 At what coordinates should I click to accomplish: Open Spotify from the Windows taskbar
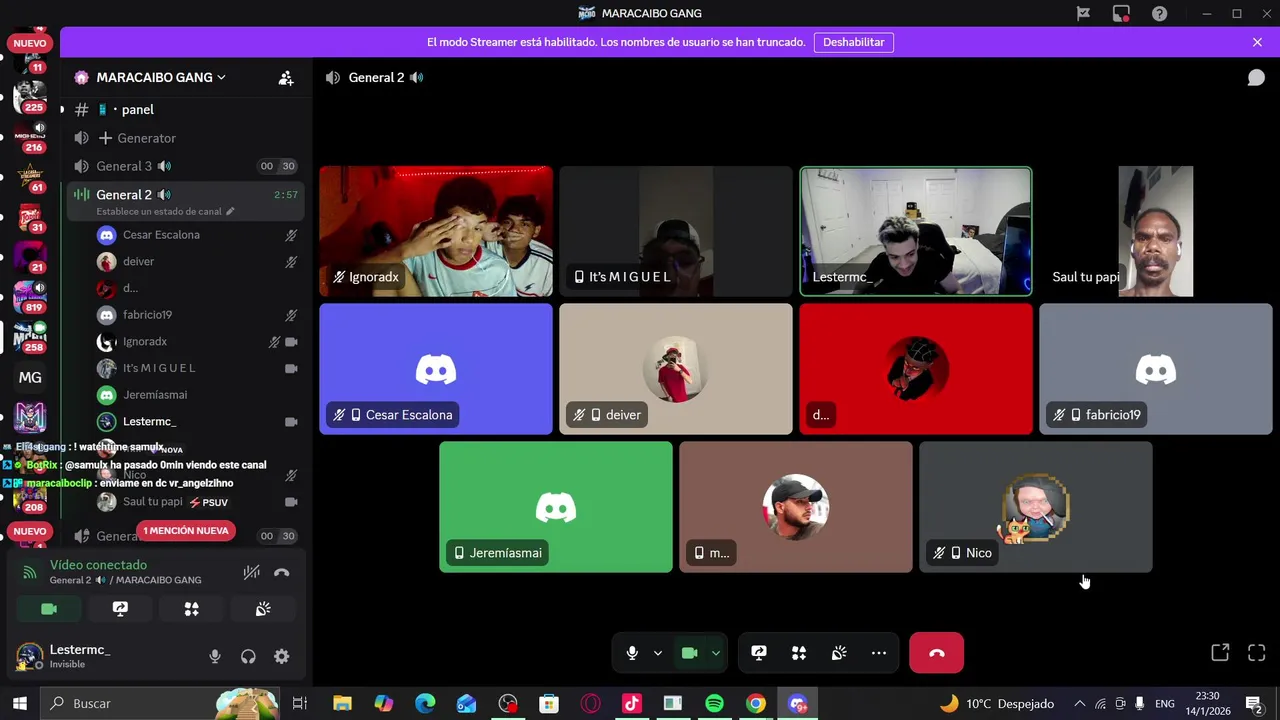[x=714, y=704]
